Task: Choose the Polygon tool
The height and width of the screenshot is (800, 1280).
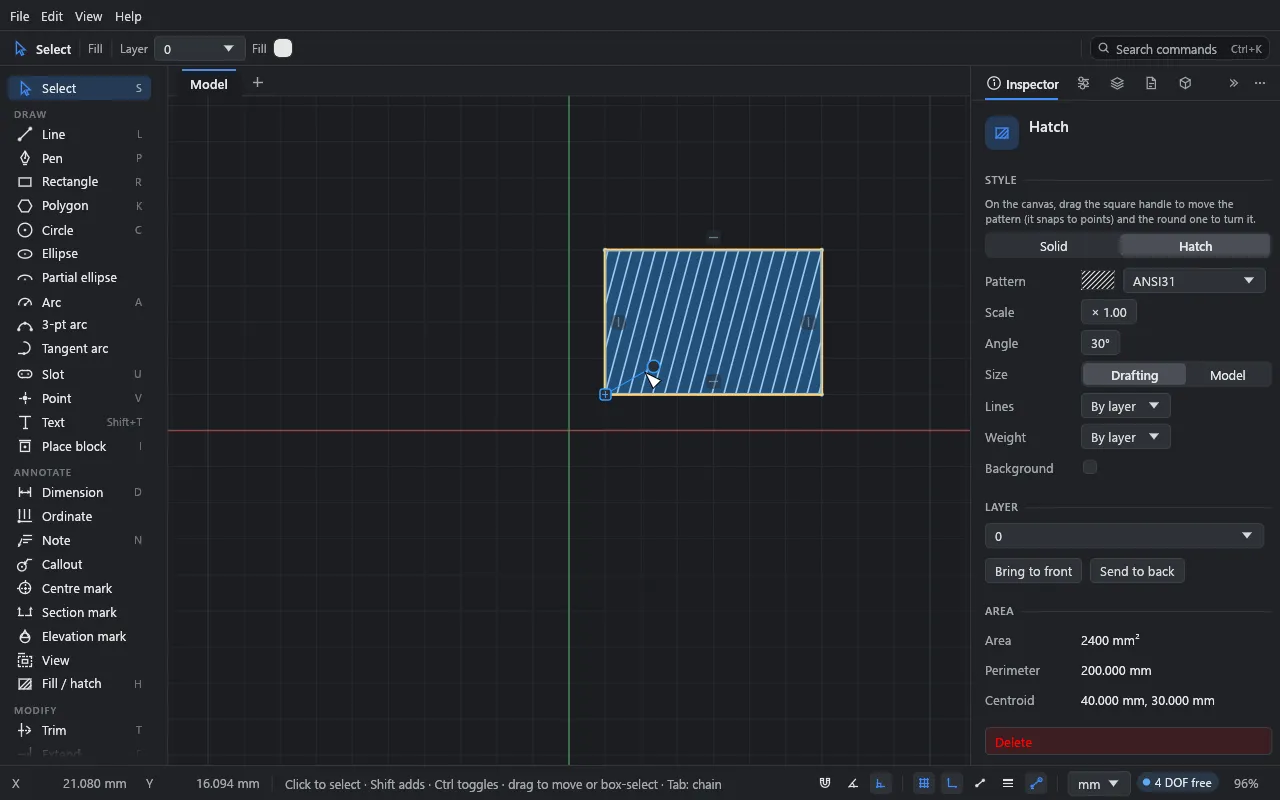Action: [x=79, y=206]
